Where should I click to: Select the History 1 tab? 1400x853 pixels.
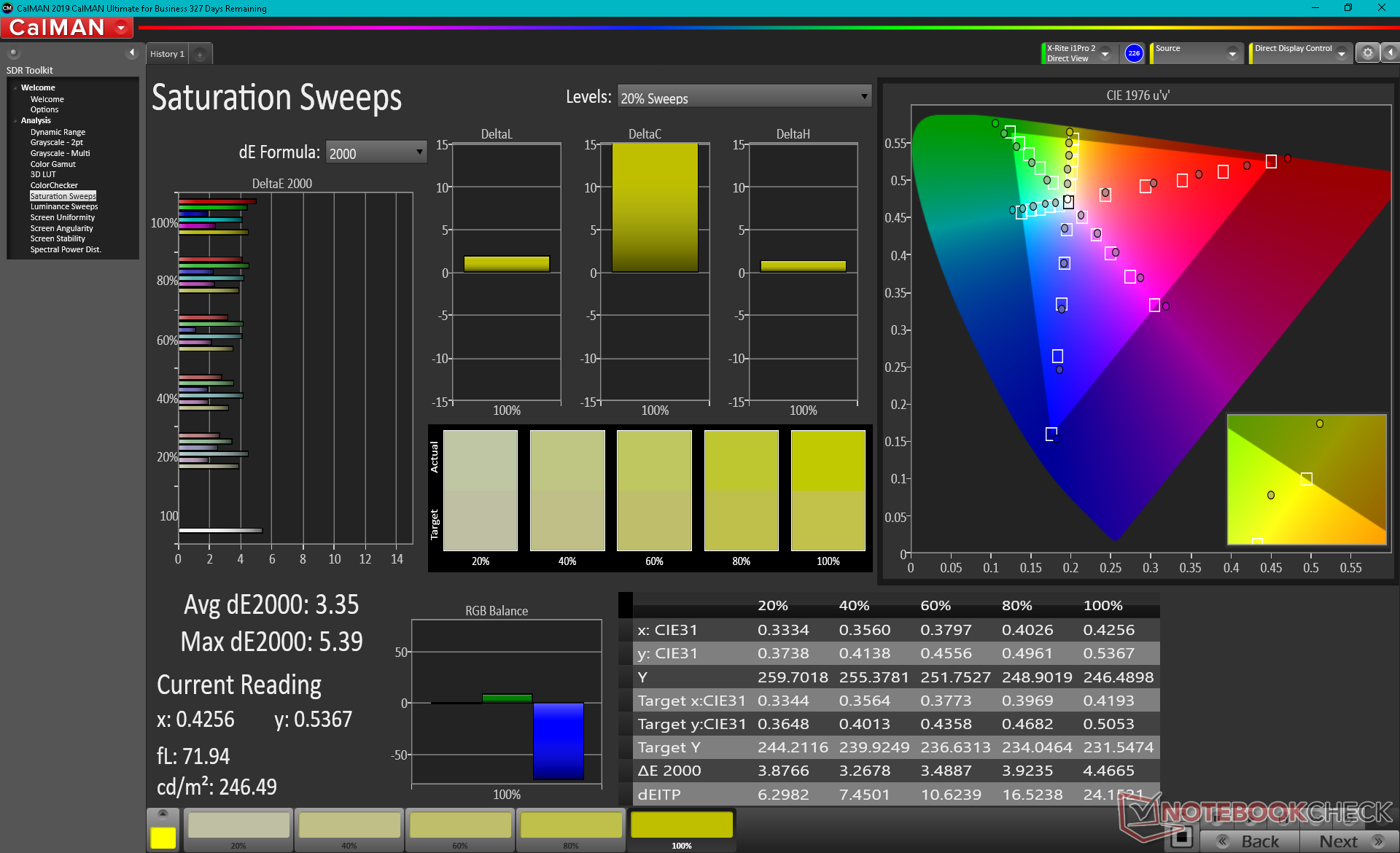click(x=167, y=54)
